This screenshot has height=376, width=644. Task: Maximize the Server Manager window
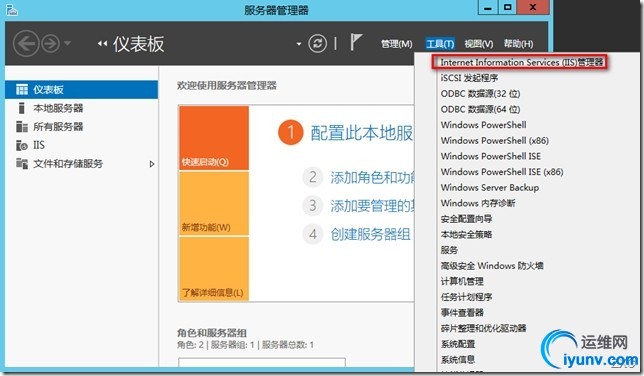508,8
